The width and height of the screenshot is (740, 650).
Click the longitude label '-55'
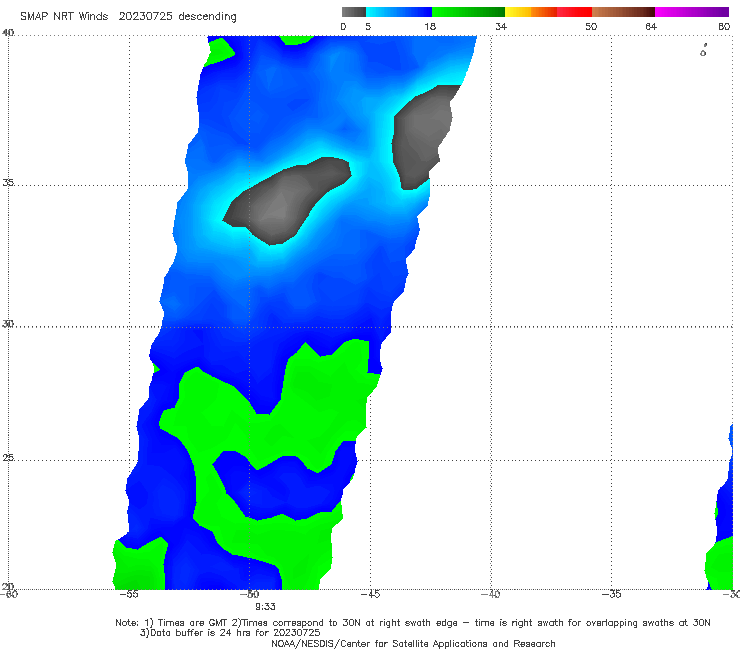click(129, 594)
